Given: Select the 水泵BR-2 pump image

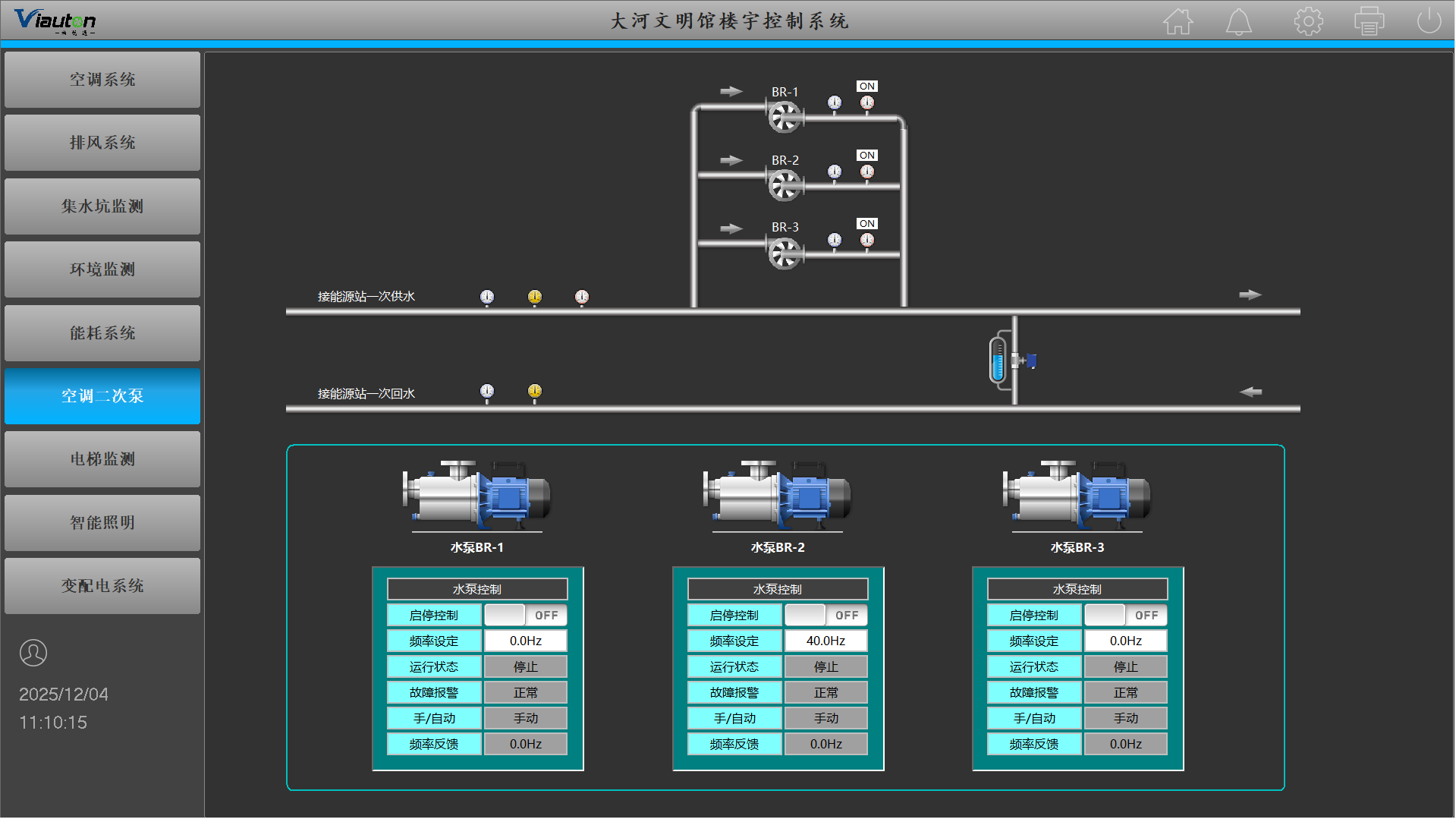Looking at the screenshot, I should point(777,494).
